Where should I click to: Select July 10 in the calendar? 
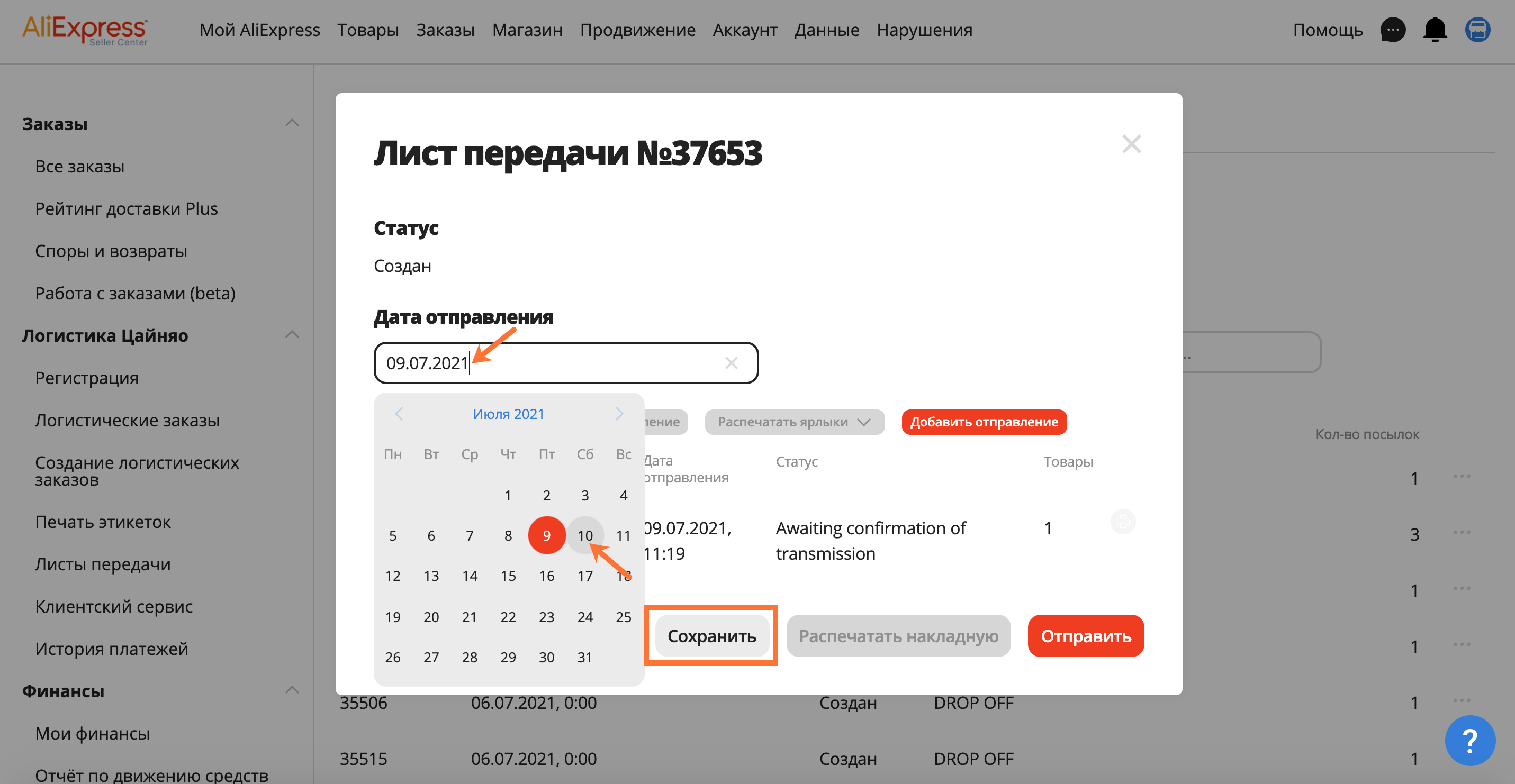click(x=585, y=535)
